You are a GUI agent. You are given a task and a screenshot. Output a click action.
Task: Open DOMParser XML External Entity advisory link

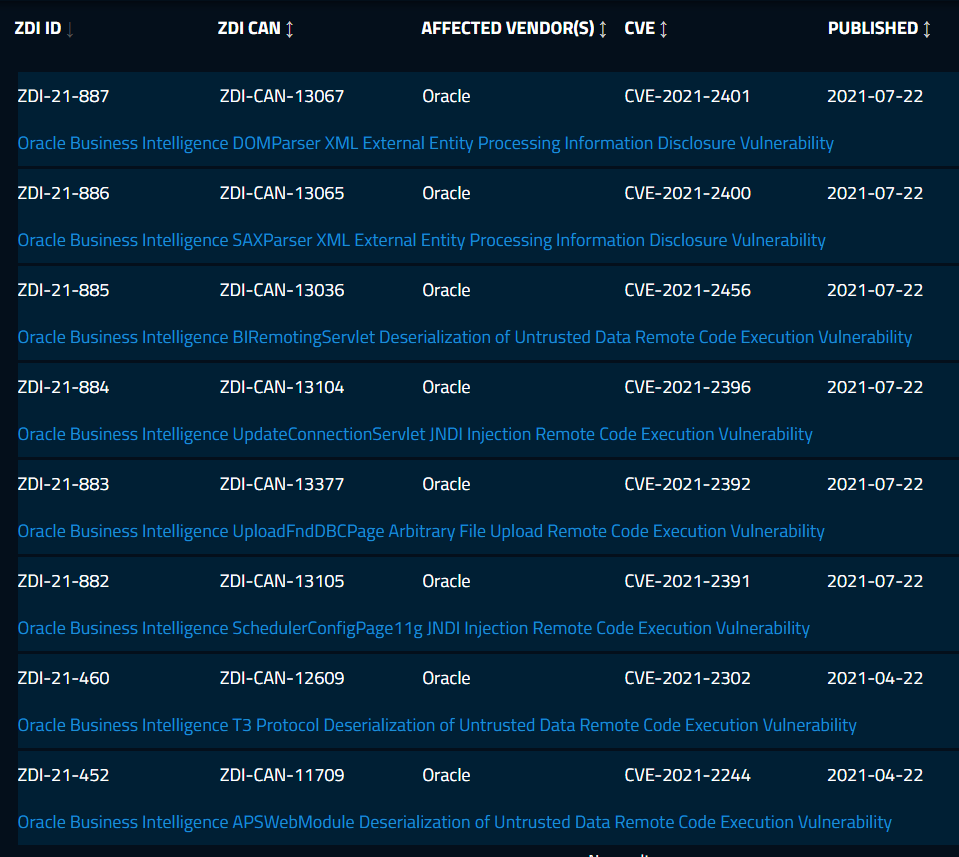(x=426, y=143)
